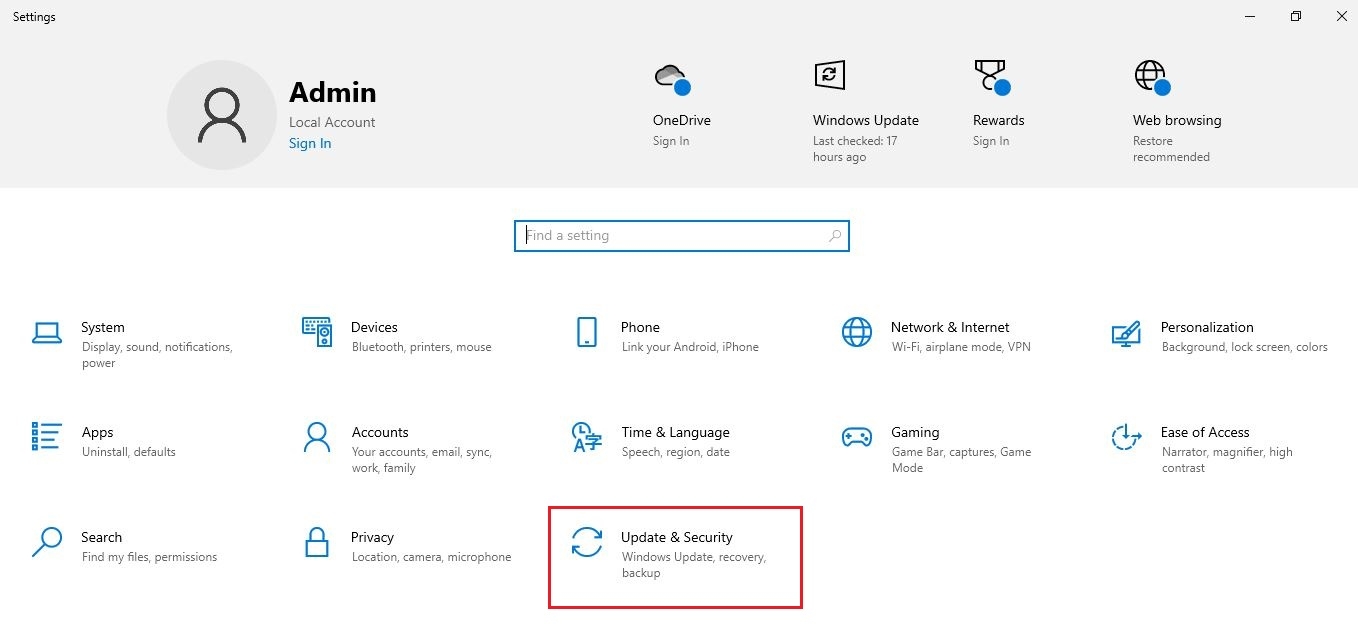Click the Ease of Access icon
Screen dimensions: 1358x642
click(1127, 437)
